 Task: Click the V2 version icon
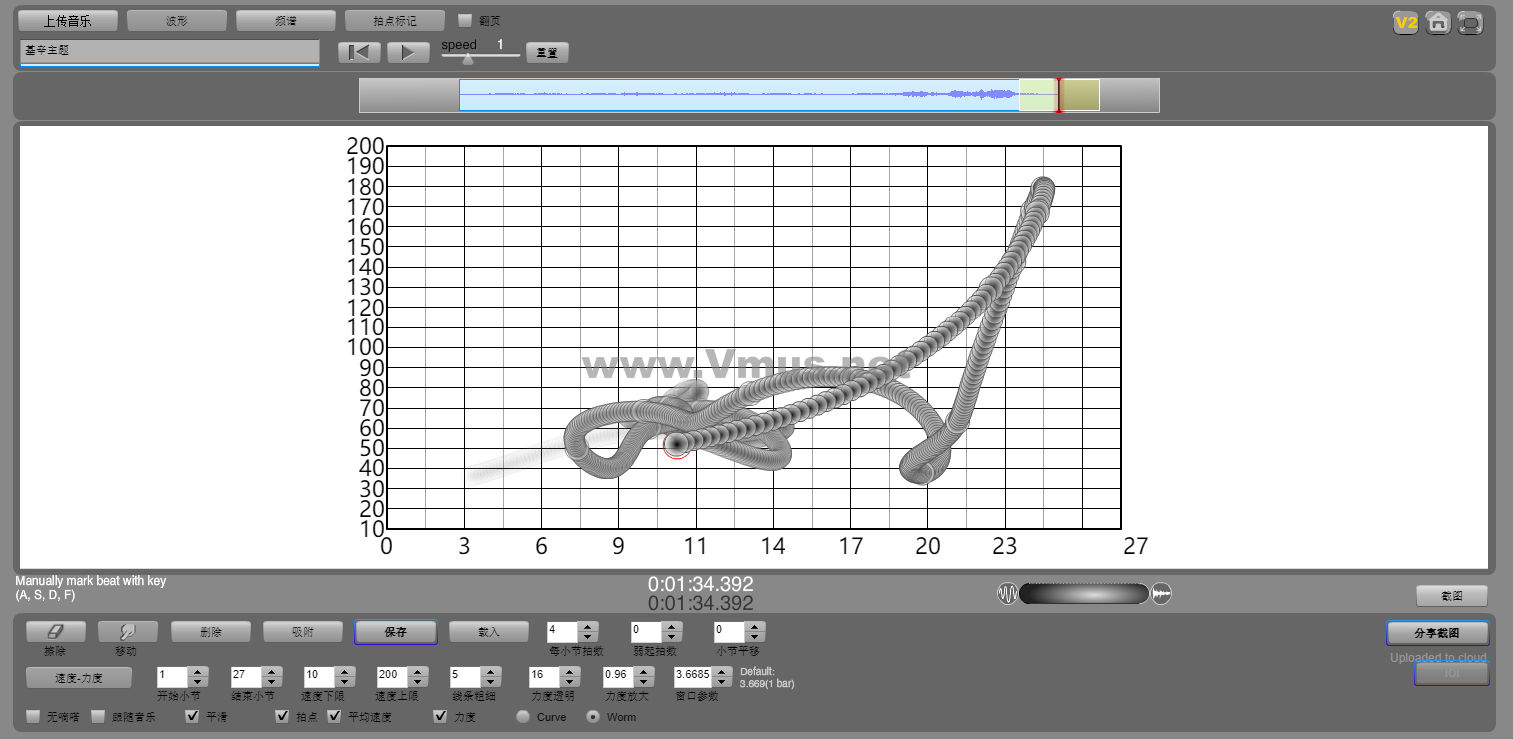click(1406, 23)
